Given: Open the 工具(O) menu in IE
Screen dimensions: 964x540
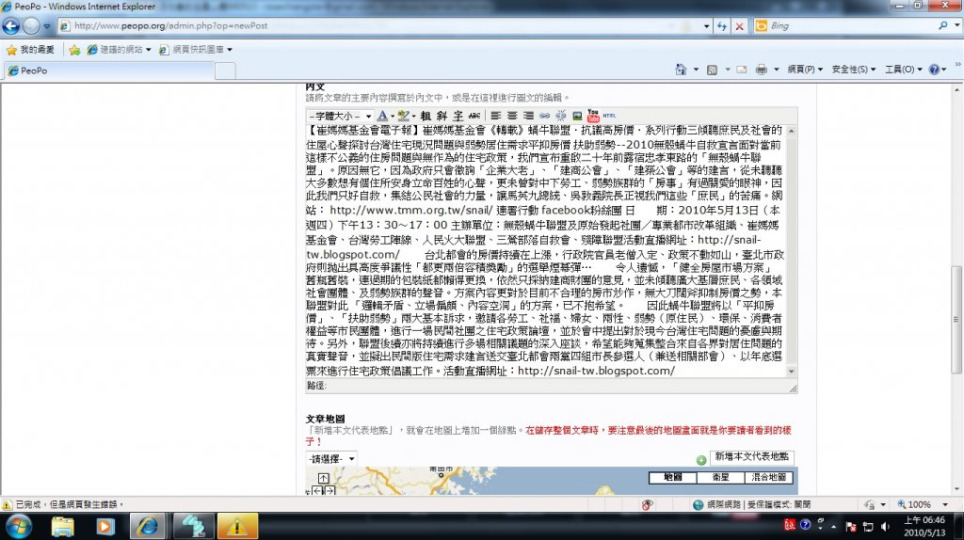Looking at the screenshot, I should pos(899,69).
